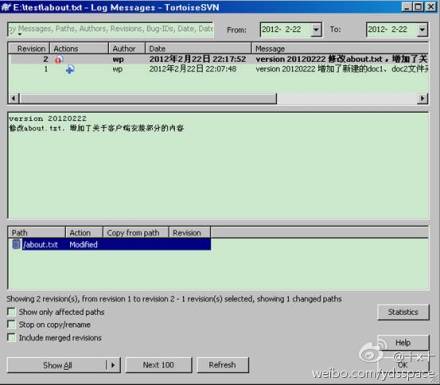
Task: Click the Refresh button
Action: tap(222, 365)
